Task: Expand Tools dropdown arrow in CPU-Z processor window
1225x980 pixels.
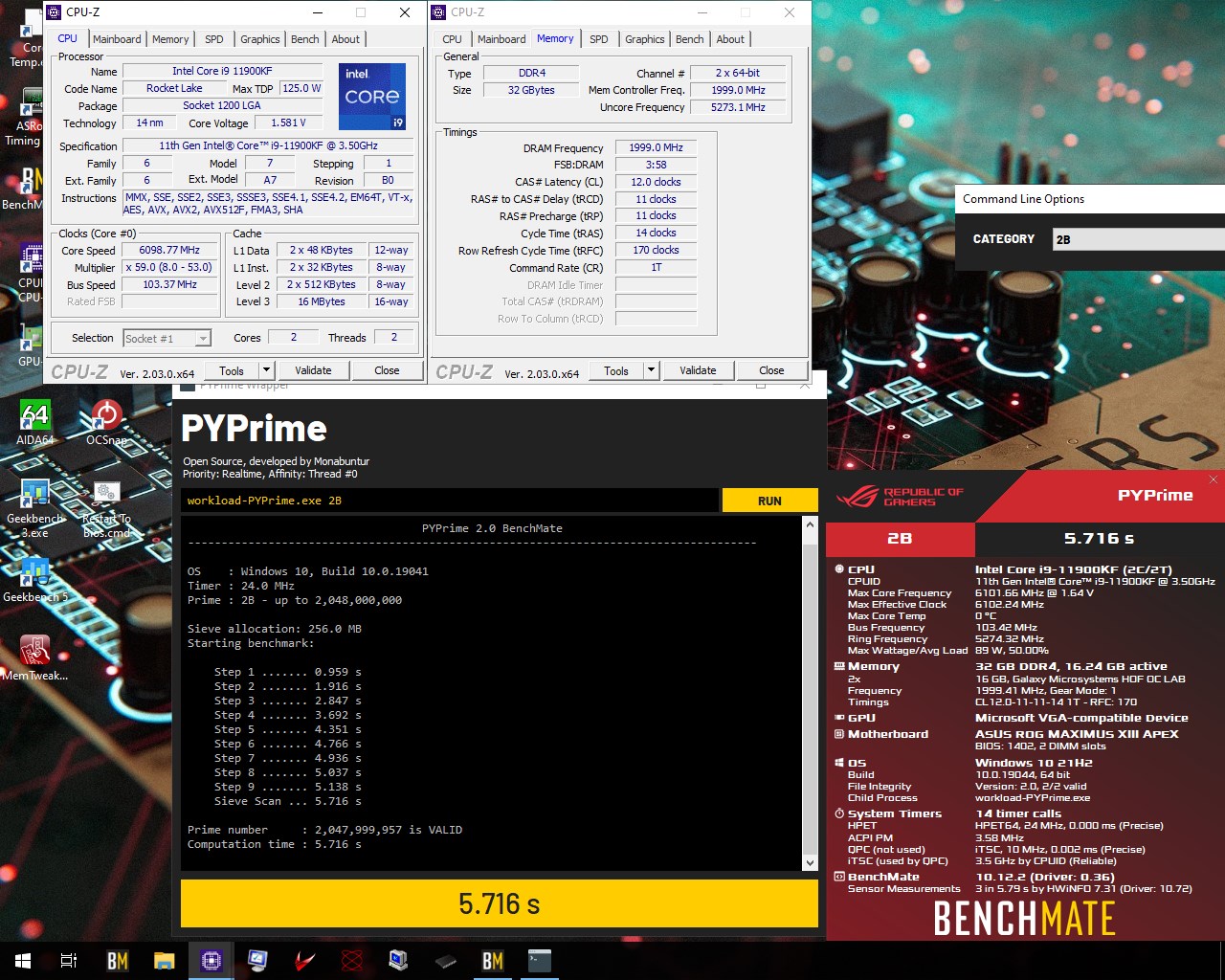Action: [266, 370]
